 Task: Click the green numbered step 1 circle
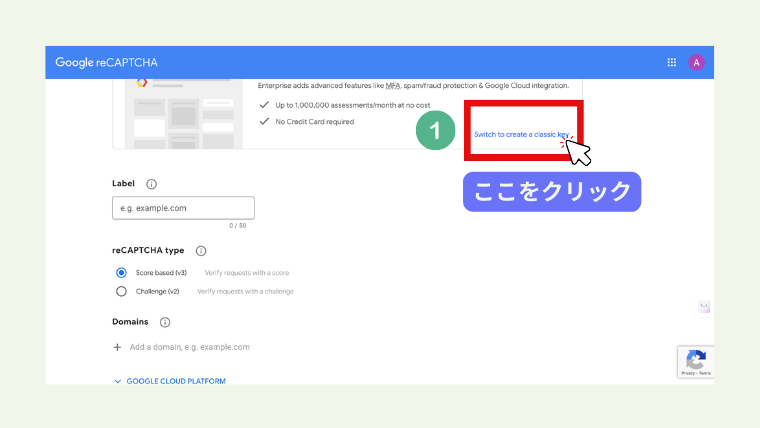[435, 131]
